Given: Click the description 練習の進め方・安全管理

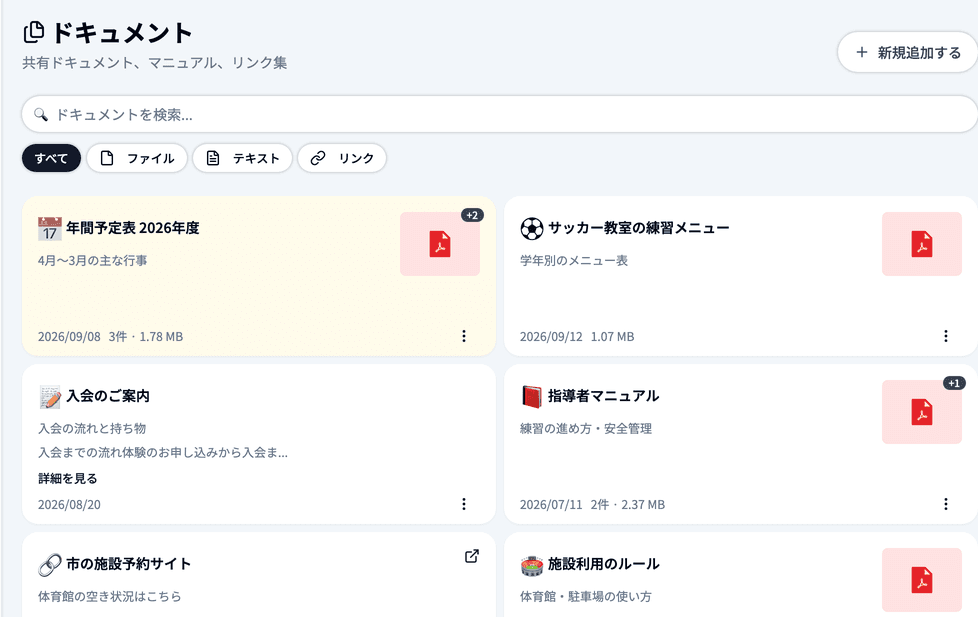Looking at the screenshot, I should pos(586,429).
